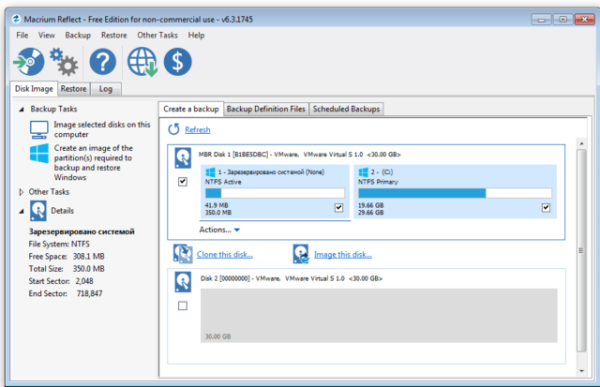Screen dimensions: 600x387
Task: Check the Disk 2 checkbox
Action: (183, 306)
